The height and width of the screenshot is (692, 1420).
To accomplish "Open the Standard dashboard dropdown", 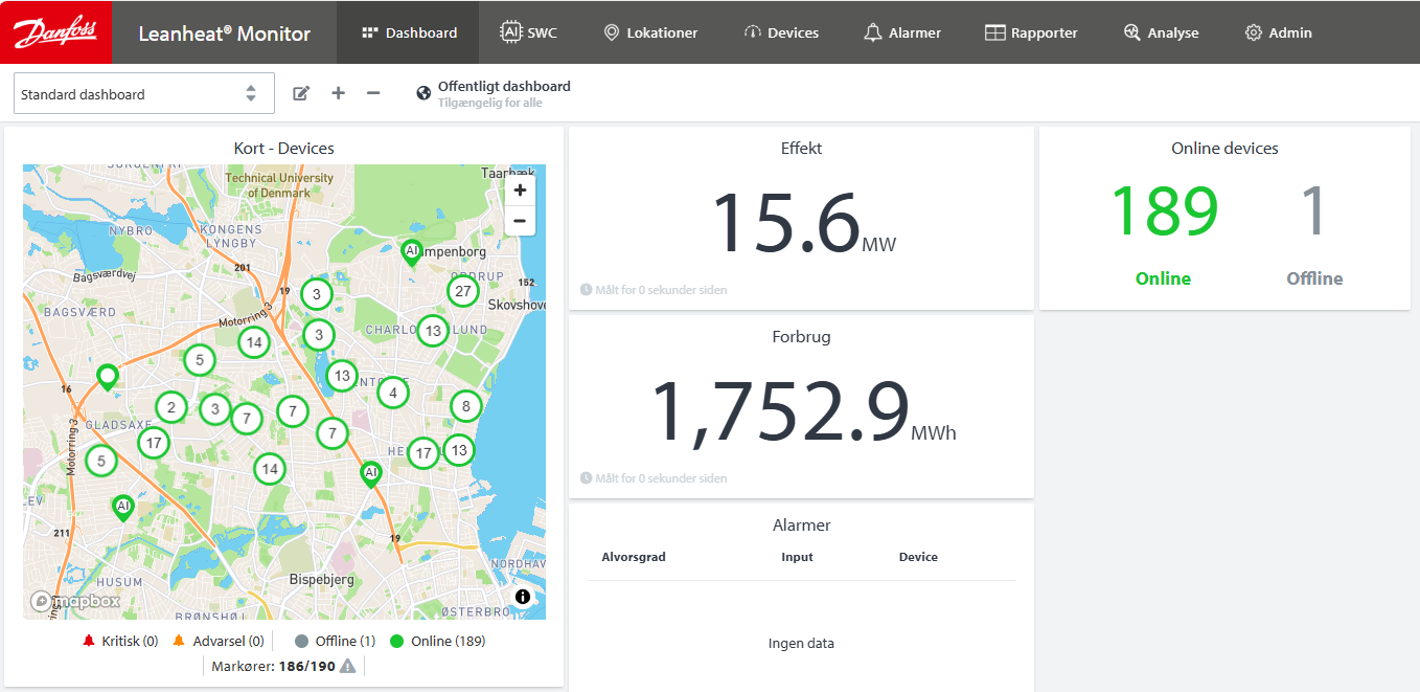I will [144, 94].
